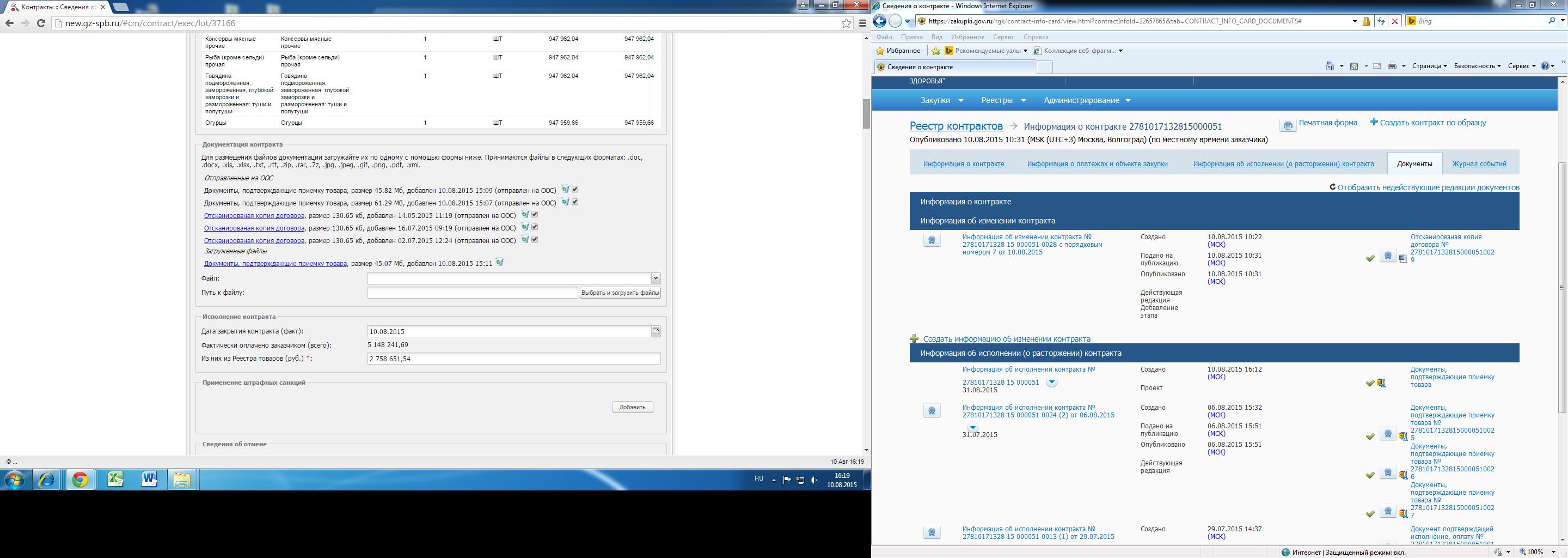Open the Журнал событий tab
1568x558 pixels.
(x=1479, y=164)
